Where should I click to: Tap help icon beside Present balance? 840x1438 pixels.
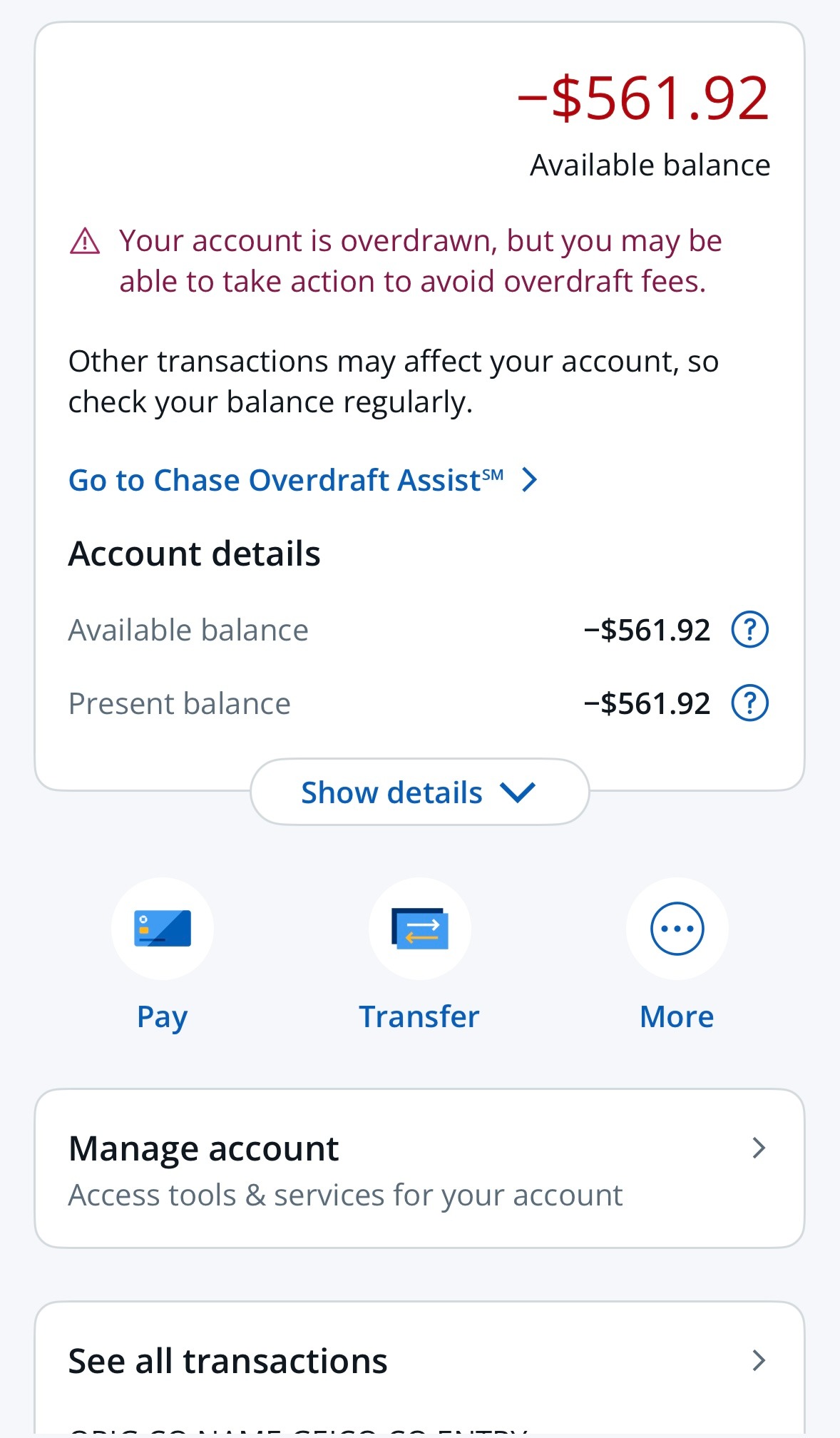(749, 703)
